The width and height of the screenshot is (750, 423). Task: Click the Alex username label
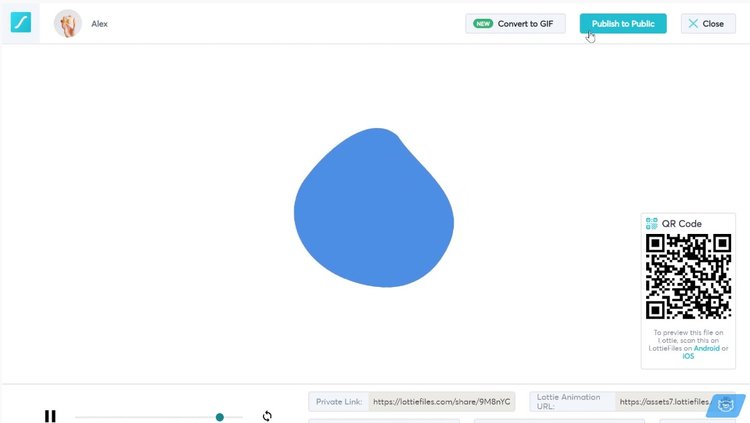[99, 24]
